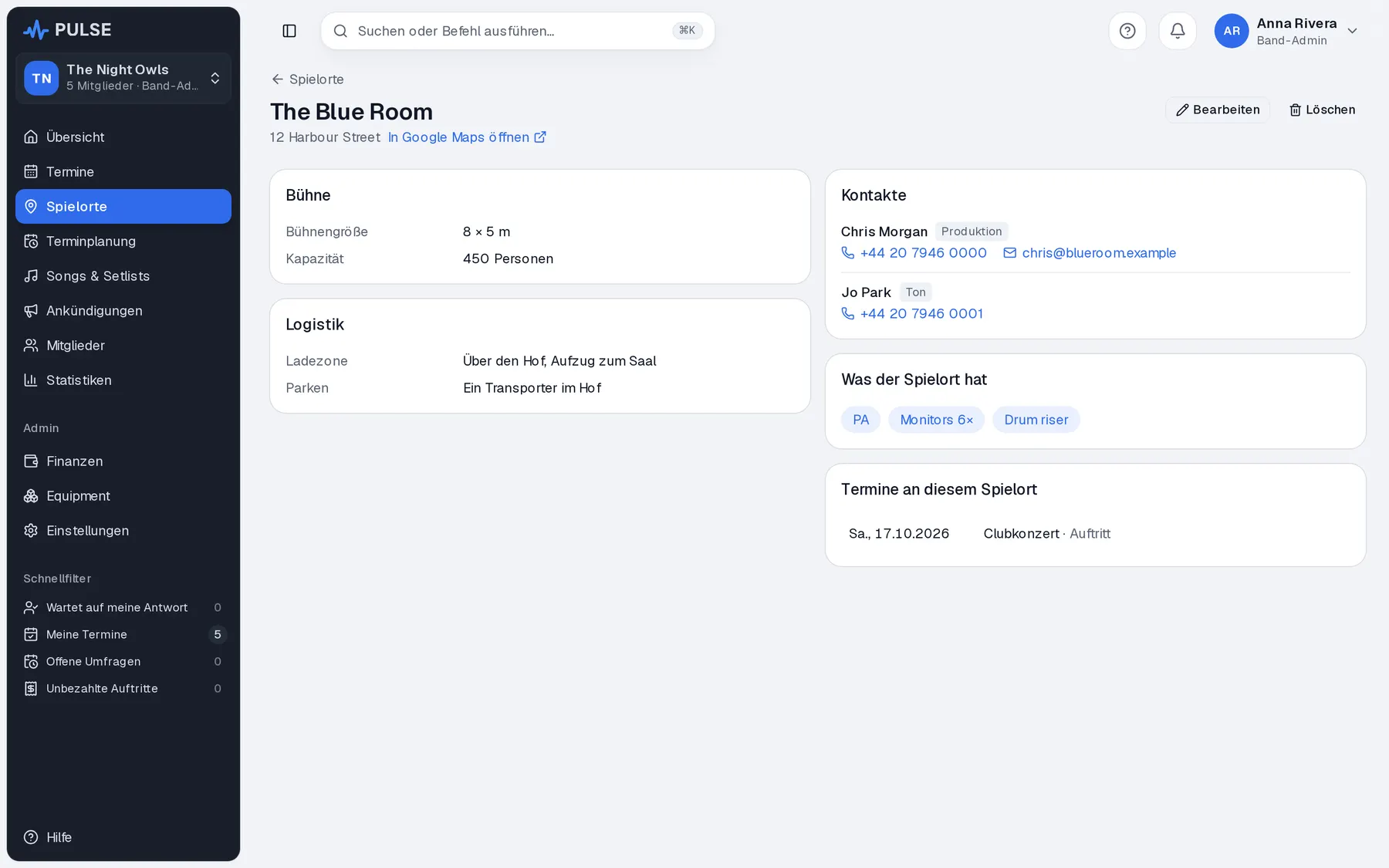Image resolution: width=1389 pixels, height=868 pixels.
Task: Apply the Unbezahlte Auftritte quick filter
Action: tap(123, 689)
